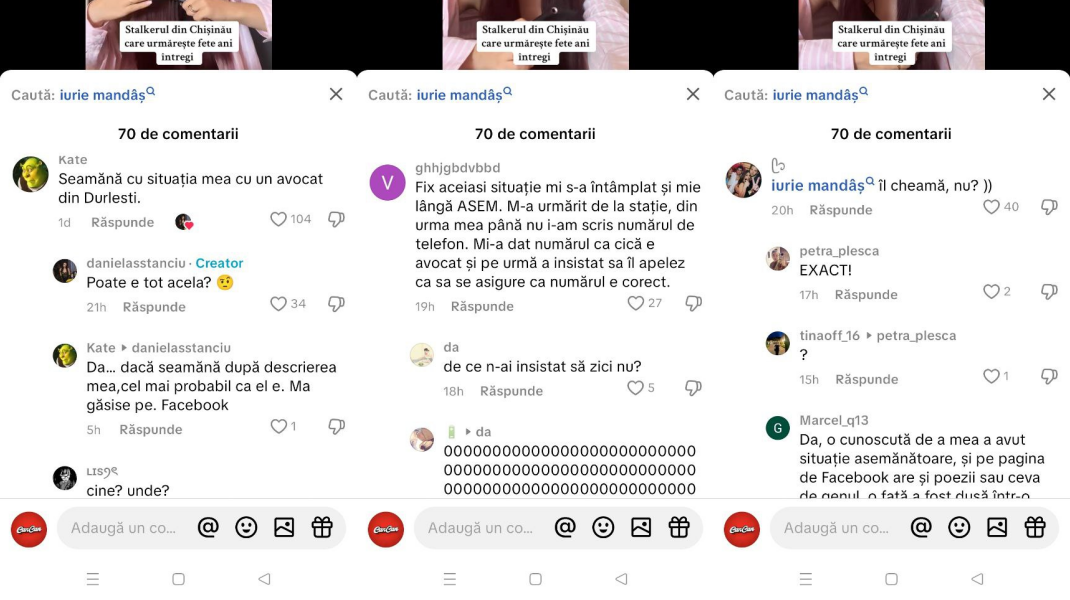
Task: Dislike danielasstanciu's creator reply
Action: [x=336, y=304]
